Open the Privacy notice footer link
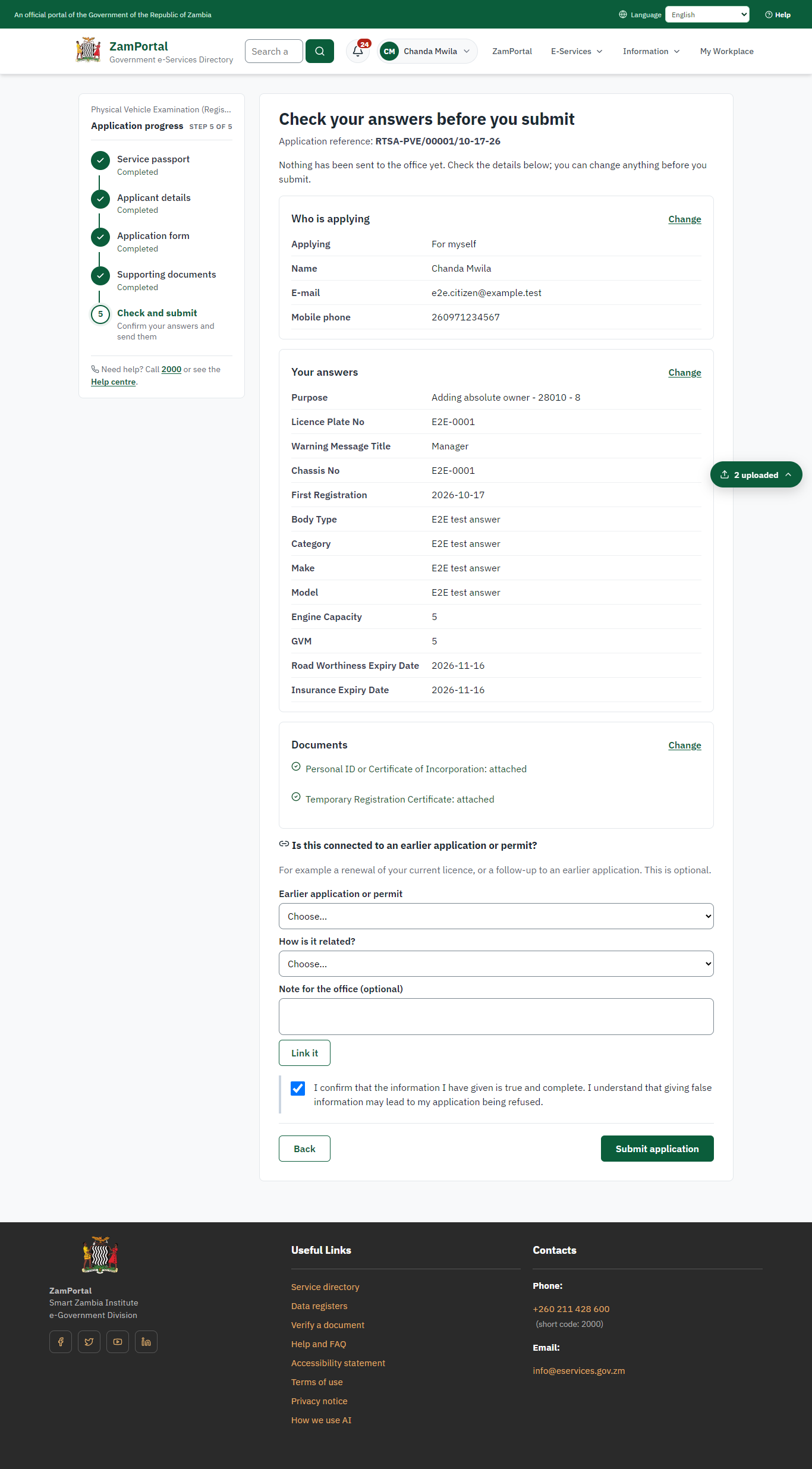The width and height of the screenshot is (812, 1469). click(x=319, y=1401)
